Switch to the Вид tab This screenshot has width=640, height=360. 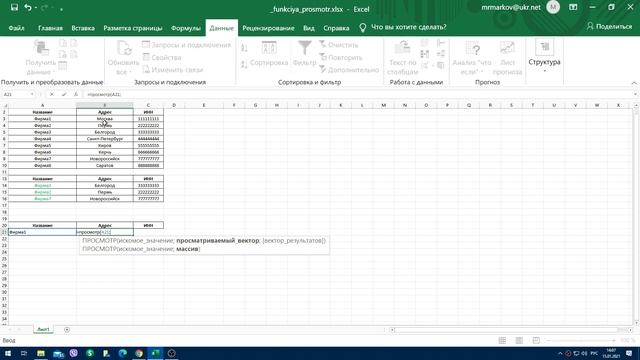click(x=309, y=28)
